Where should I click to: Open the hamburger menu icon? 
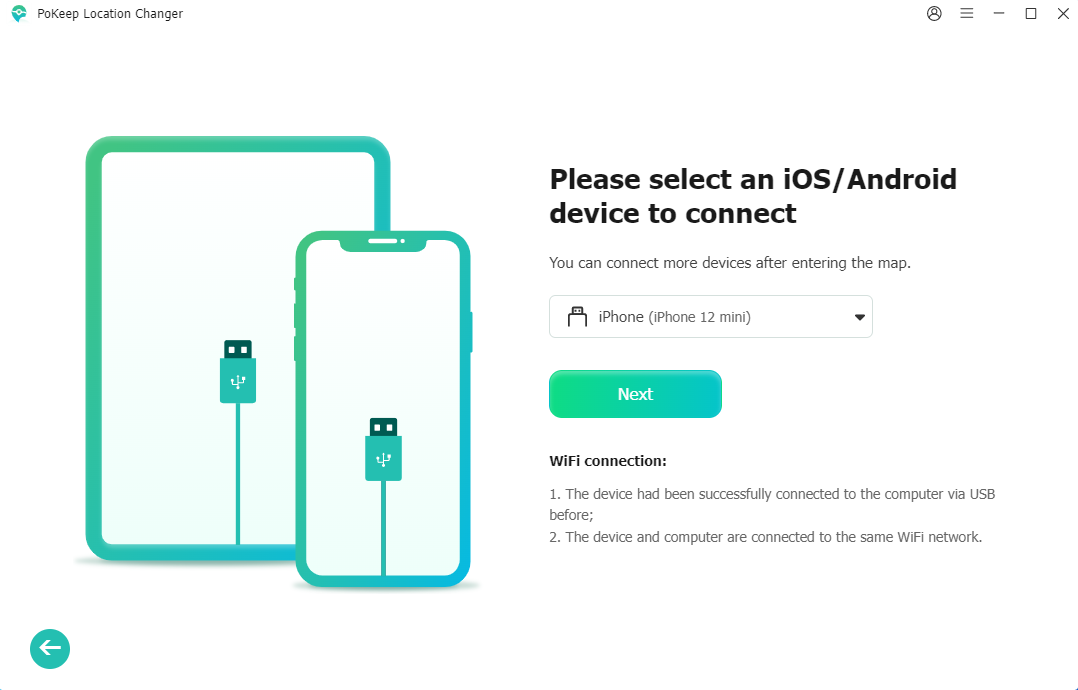(967, 14)
